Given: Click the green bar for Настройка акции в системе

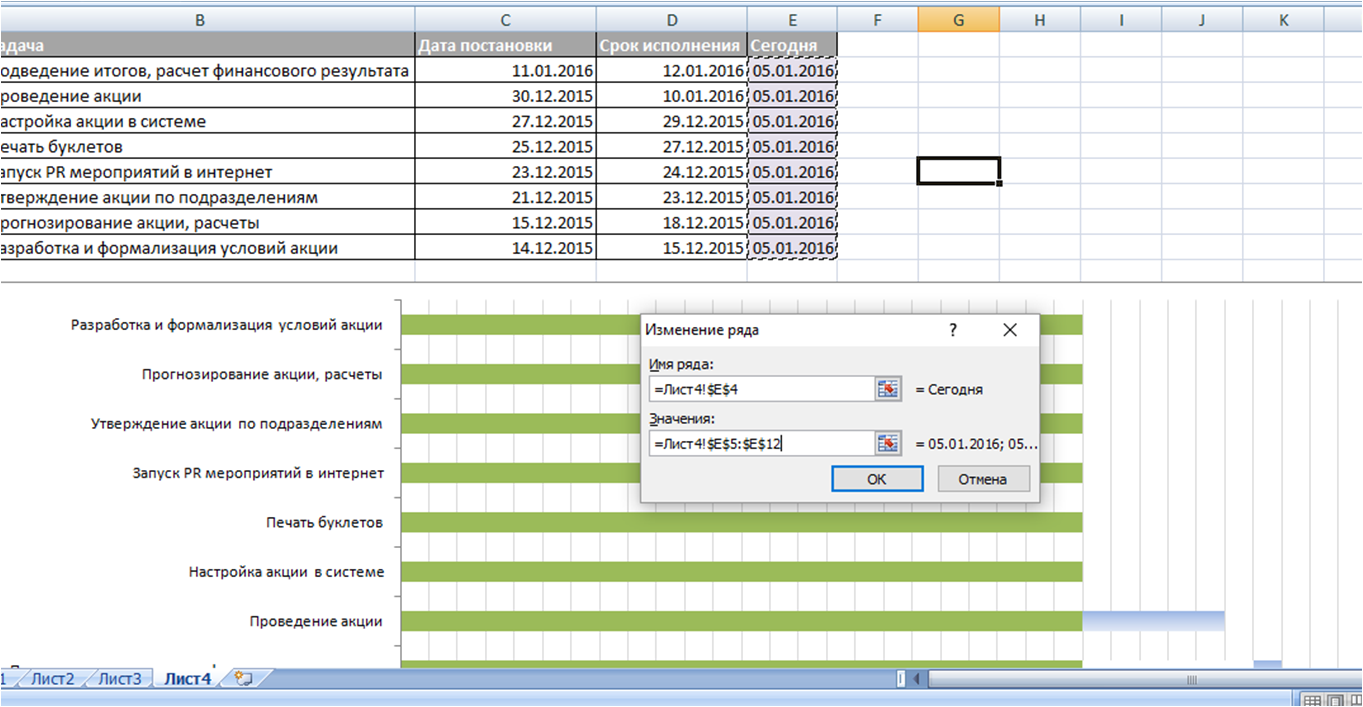Looking at the screenshot, I should pyautogui.click(x=741, y=572).
